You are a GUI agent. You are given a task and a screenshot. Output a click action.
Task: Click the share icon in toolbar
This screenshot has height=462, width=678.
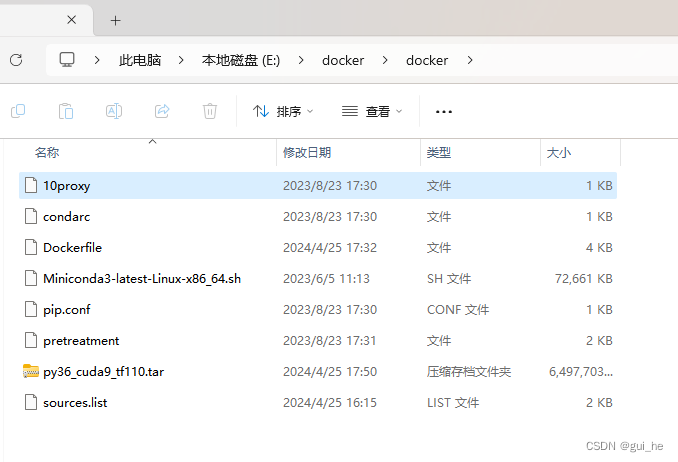[162, 111]
